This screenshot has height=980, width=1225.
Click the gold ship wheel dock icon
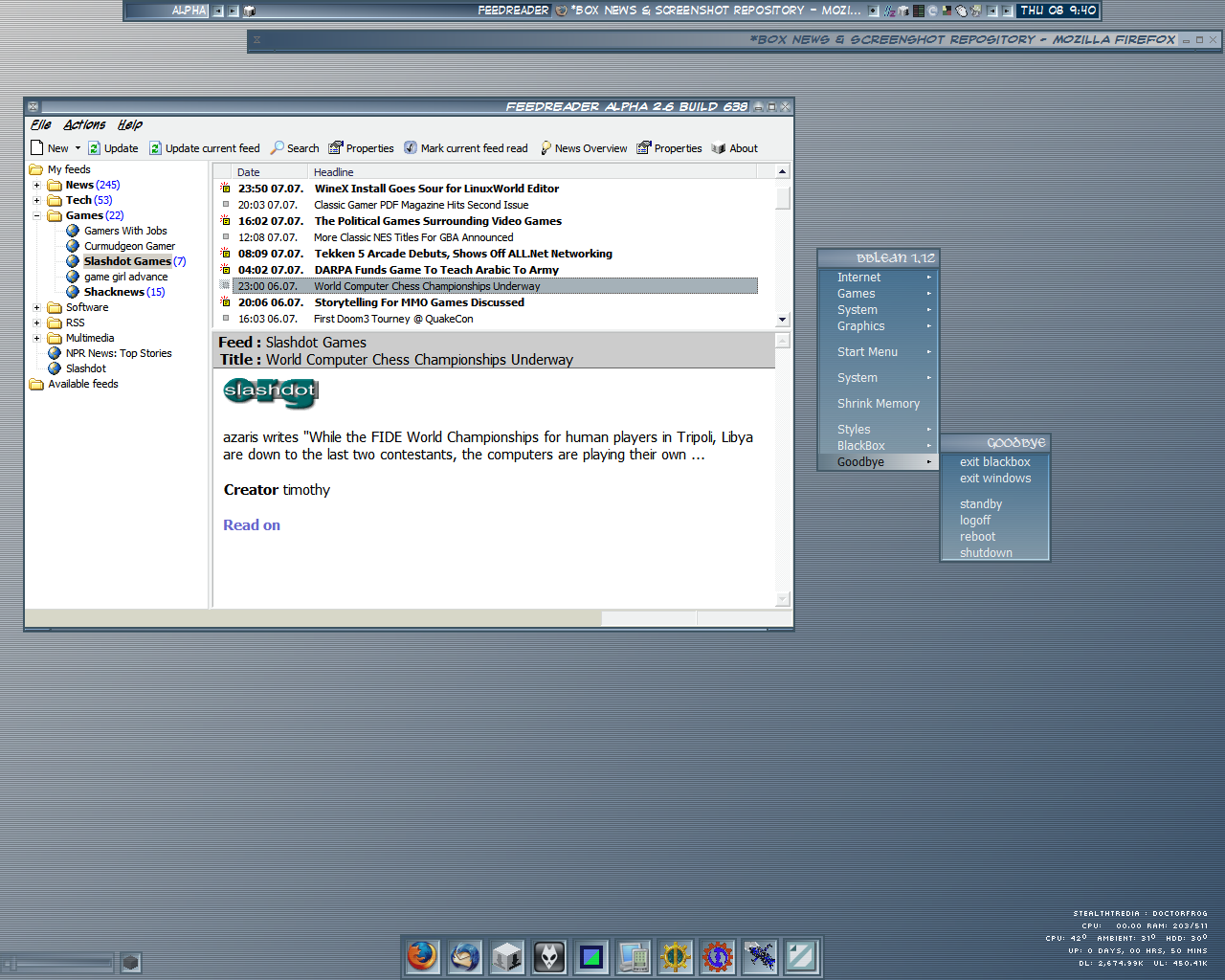coord(676,956)
